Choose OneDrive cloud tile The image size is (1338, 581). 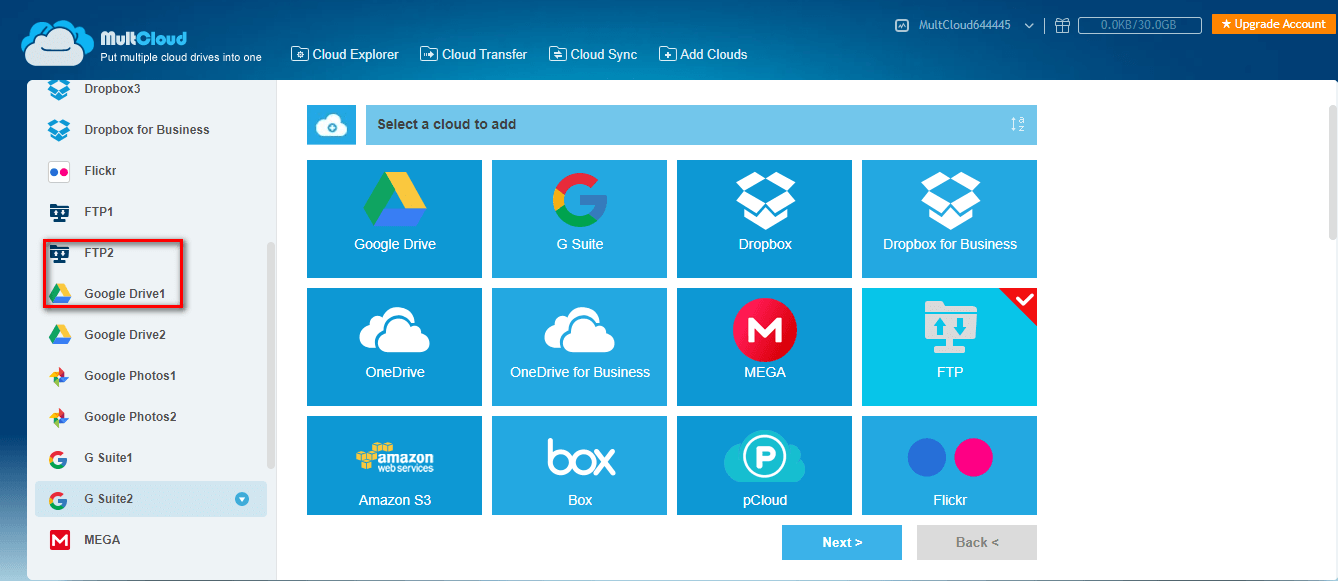coord(395,347)
